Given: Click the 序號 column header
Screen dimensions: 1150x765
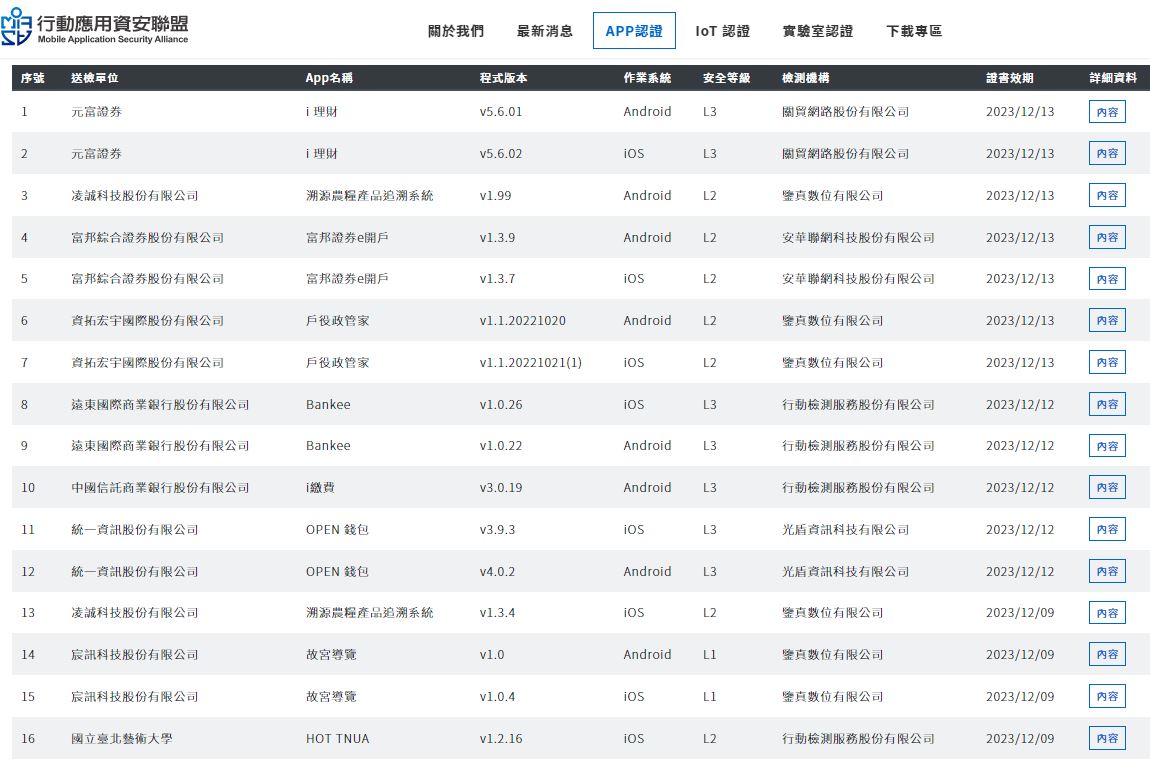Looking at the screenshot, I should tap(32, 78).
